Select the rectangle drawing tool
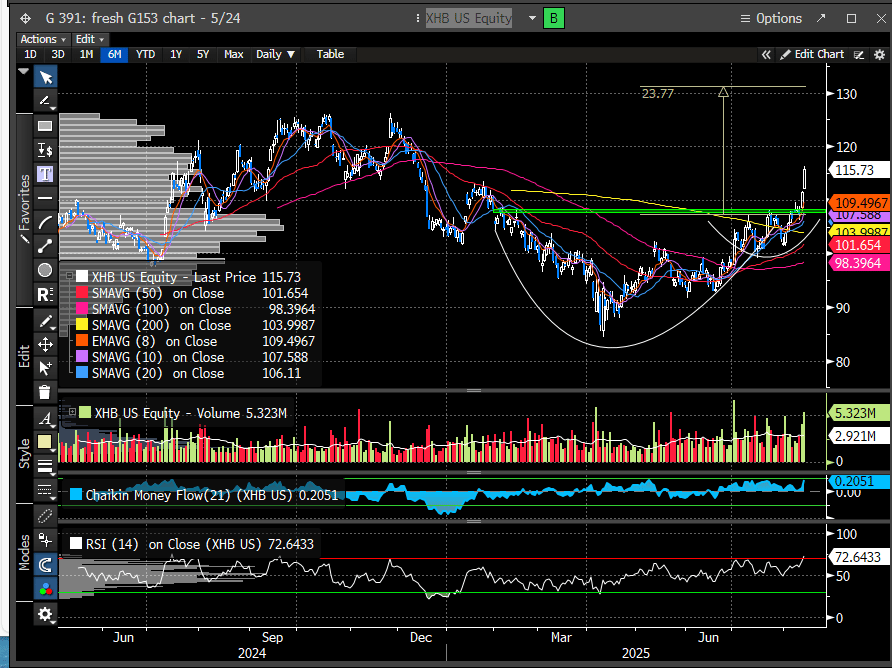This screenshot has height=668, width=892. pyautogui.click(x=45, y=126)
